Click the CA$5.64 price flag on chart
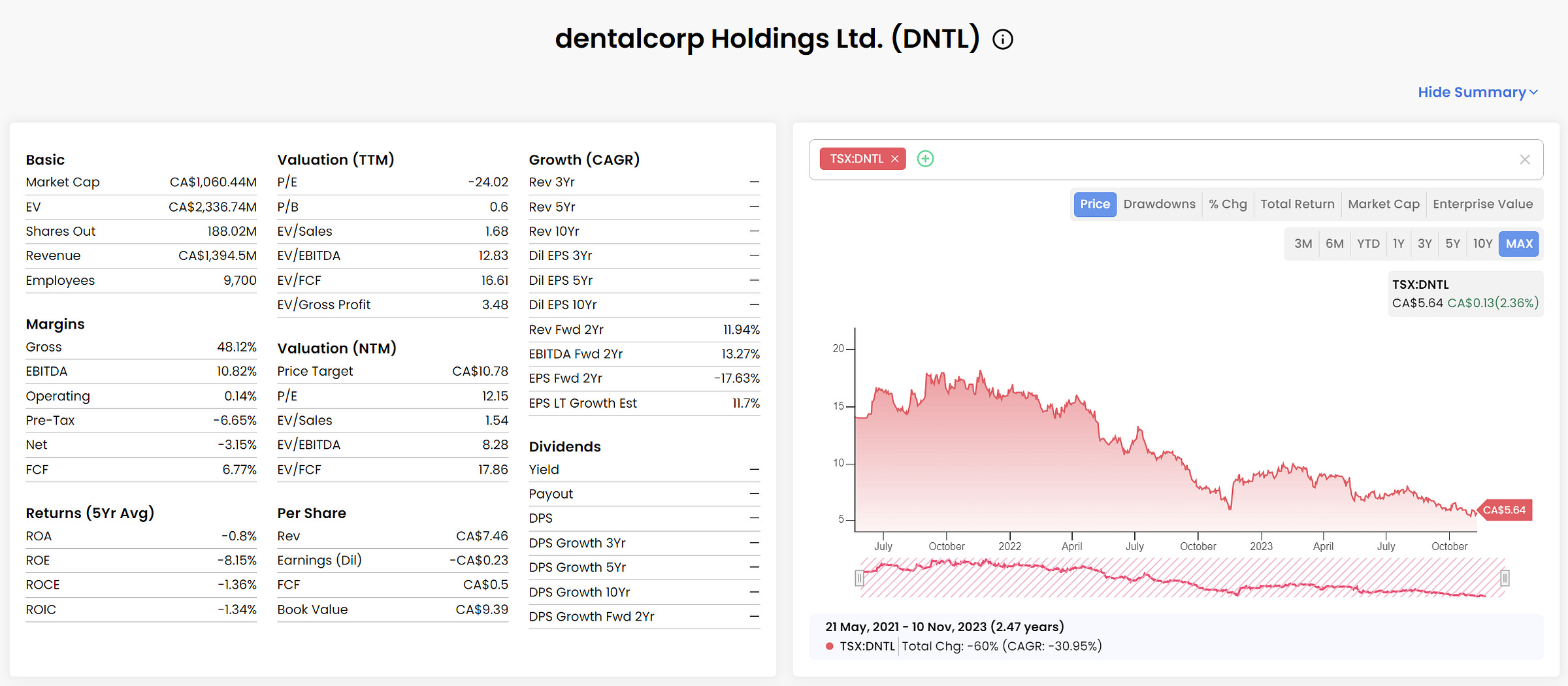Viewport: 1568px width, 686px height. (1504, 510)
